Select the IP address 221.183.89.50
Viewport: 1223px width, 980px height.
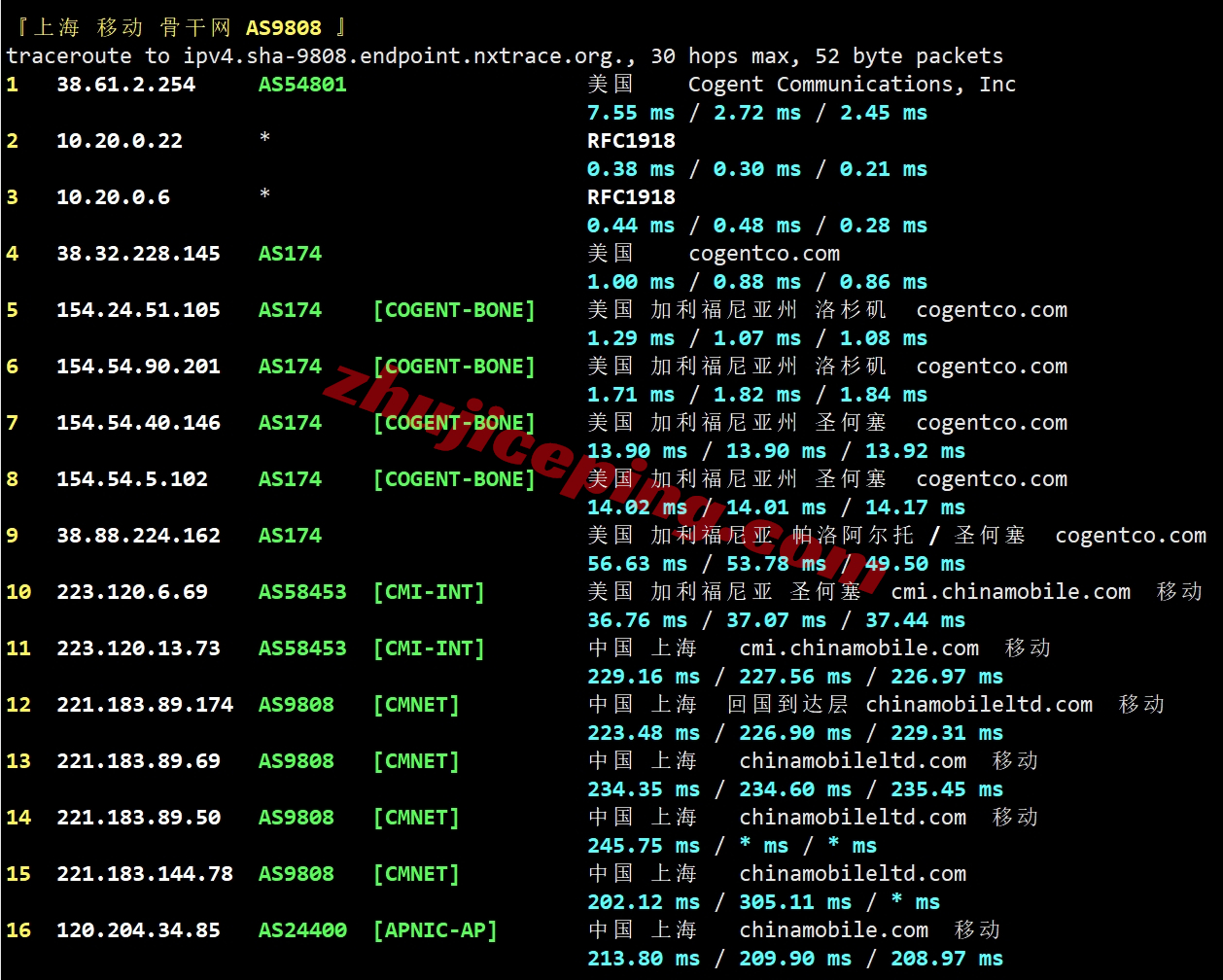[x=139, y=818]
